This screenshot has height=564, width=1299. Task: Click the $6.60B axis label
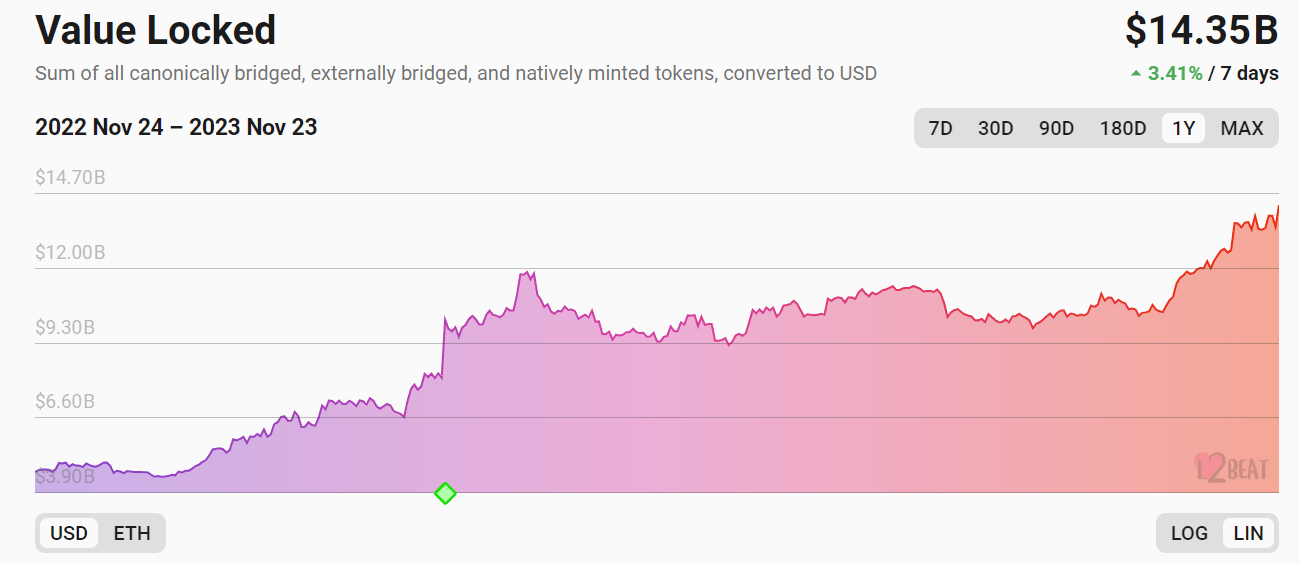[65, 402]
